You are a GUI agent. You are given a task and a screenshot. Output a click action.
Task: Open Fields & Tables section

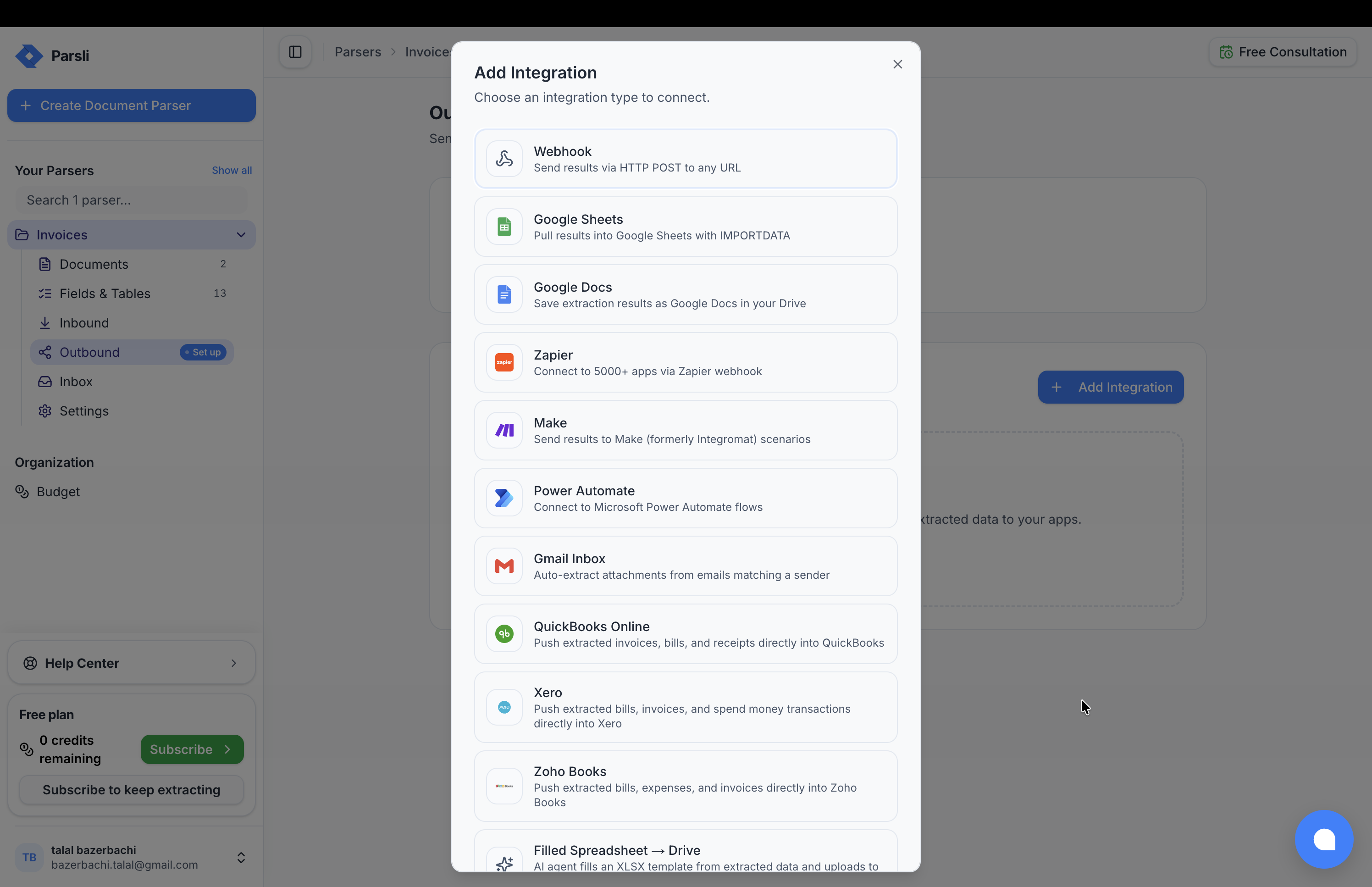(132, 293)
